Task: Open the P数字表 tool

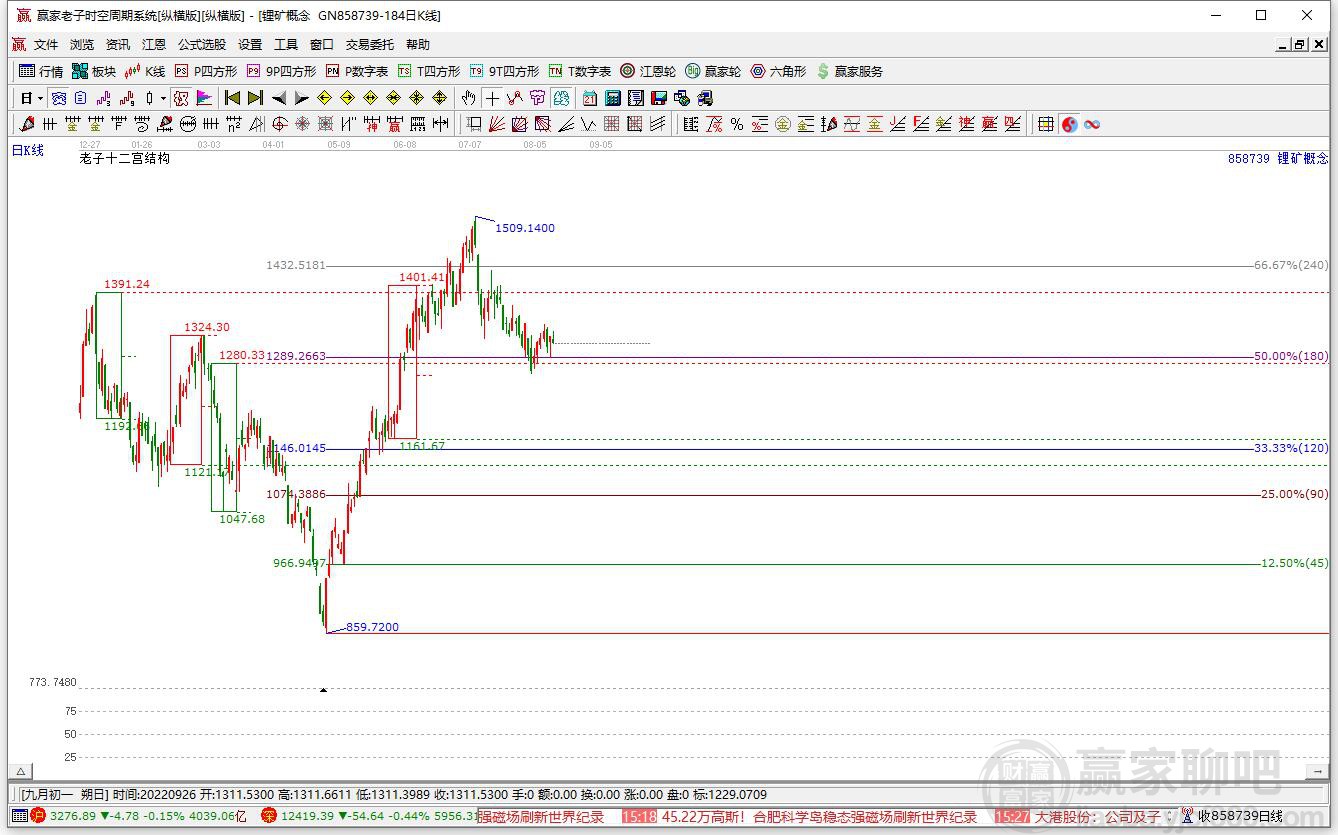Action: click(x=357, y=71)
